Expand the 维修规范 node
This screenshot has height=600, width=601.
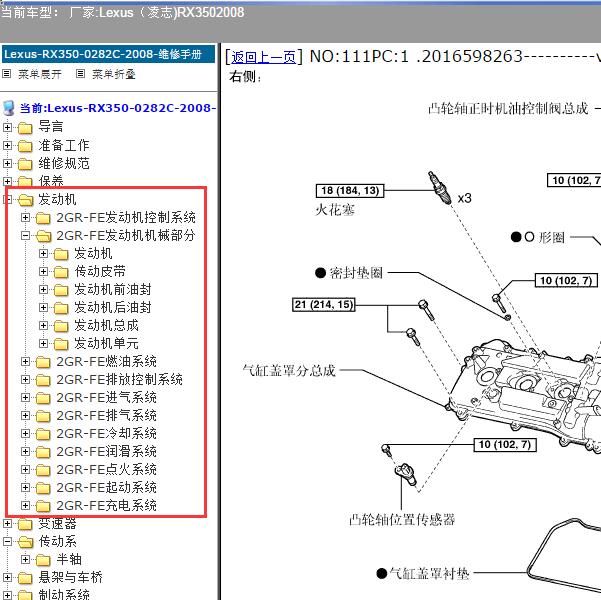[7, 163]
